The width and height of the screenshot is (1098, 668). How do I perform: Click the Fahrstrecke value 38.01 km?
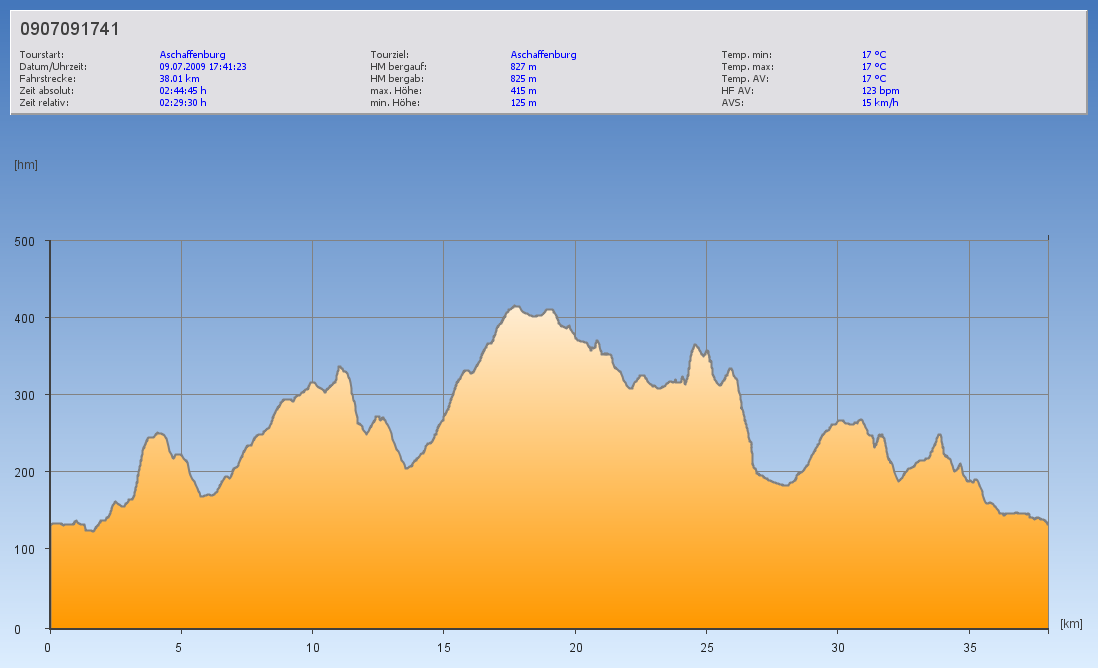[179, 78]
